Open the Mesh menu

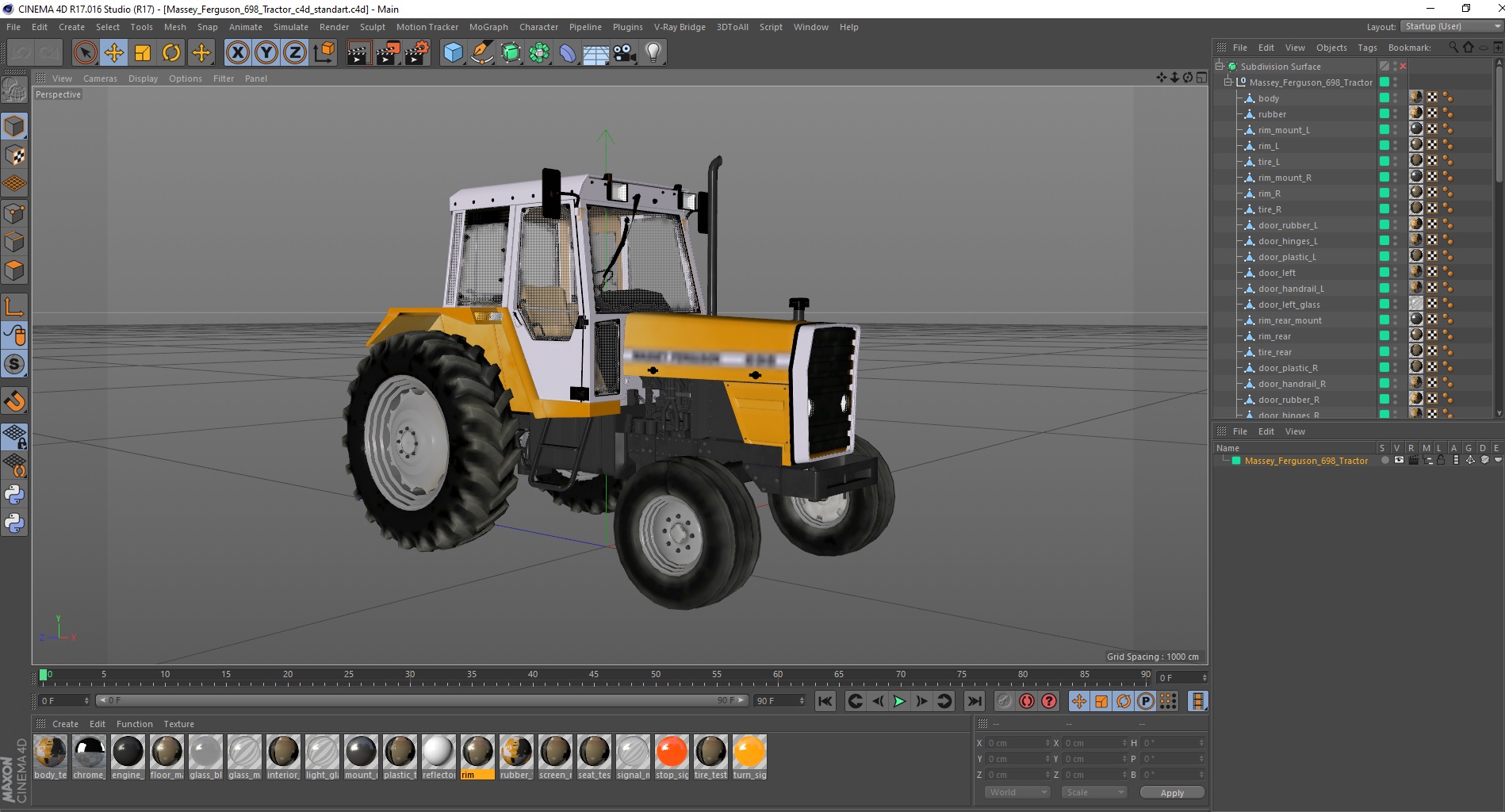tap(175, 27)
